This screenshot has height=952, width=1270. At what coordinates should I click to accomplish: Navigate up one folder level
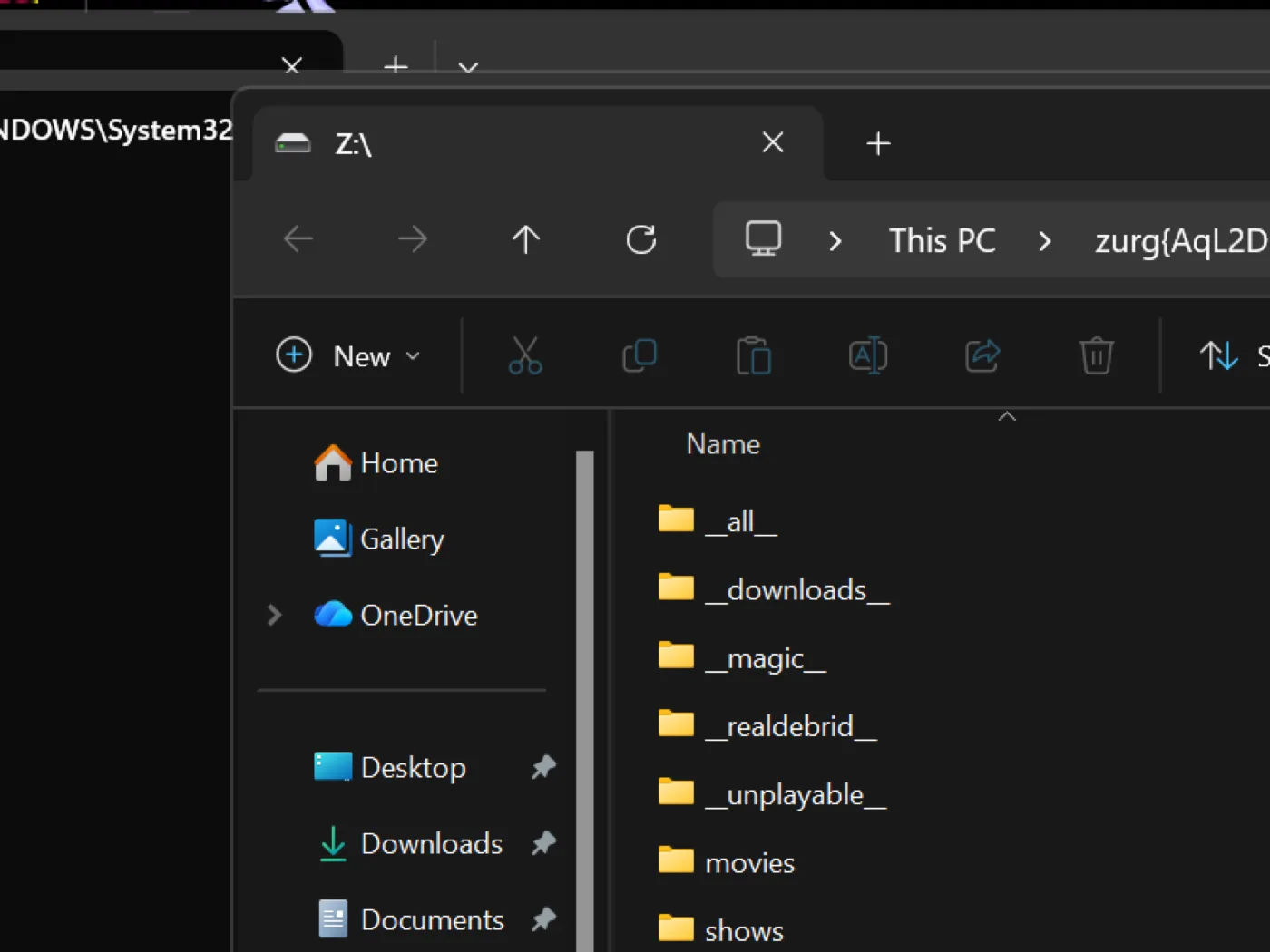coord(526,239)
